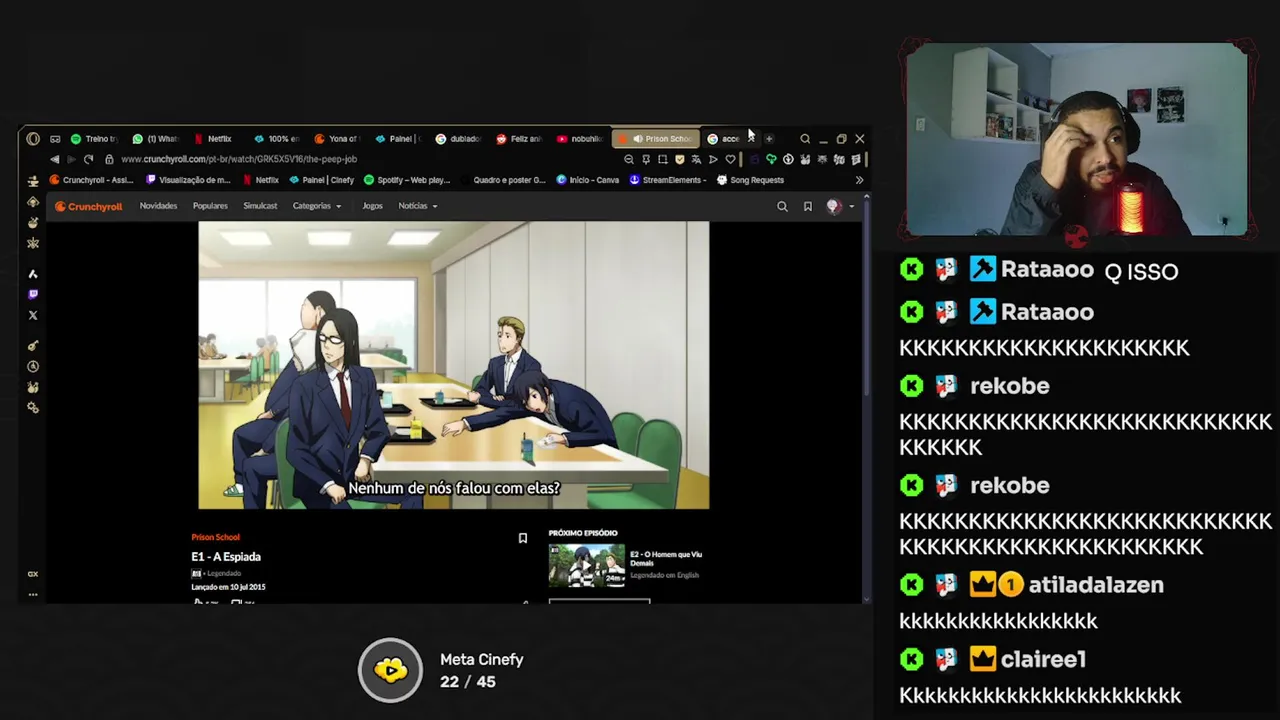Screen dimensions: 1280x720
Task: Switch to the Treino browser tab
Action: tap(93, 139)
